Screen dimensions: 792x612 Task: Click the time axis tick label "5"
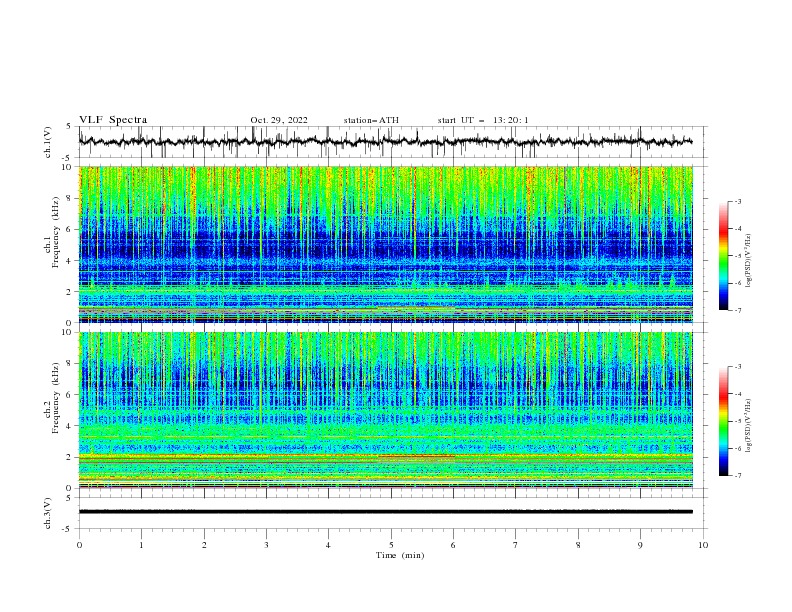pos(391,545)
